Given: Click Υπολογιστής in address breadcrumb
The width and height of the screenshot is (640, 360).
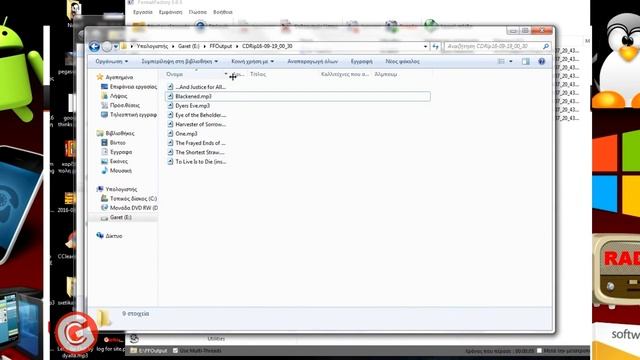Looking at the screenshot, I should (x=152, y=47).
